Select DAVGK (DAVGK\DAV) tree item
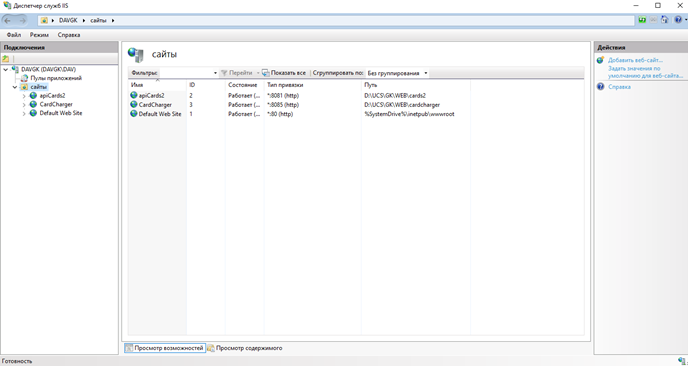This screenshot has height=366, width=688. pyautogui.click(x=48, y=69)
